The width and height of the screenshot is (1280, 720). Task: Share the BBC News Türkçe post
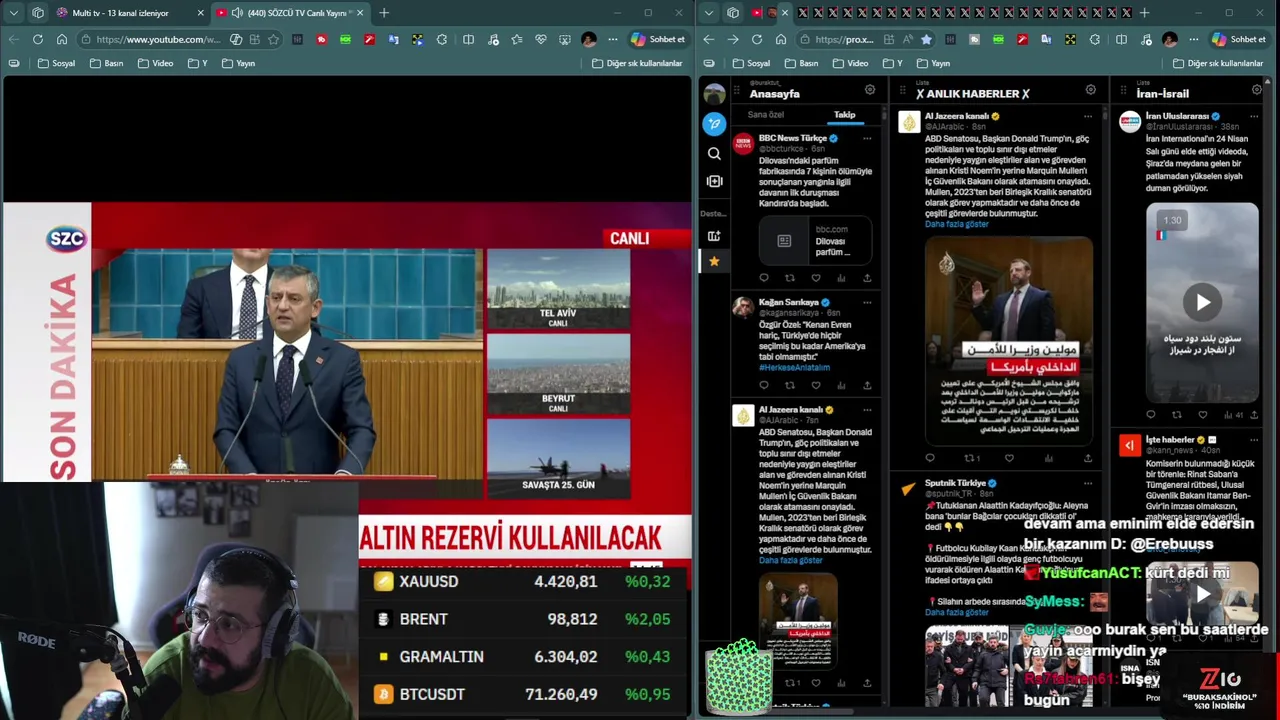click(x=867, y=278)
